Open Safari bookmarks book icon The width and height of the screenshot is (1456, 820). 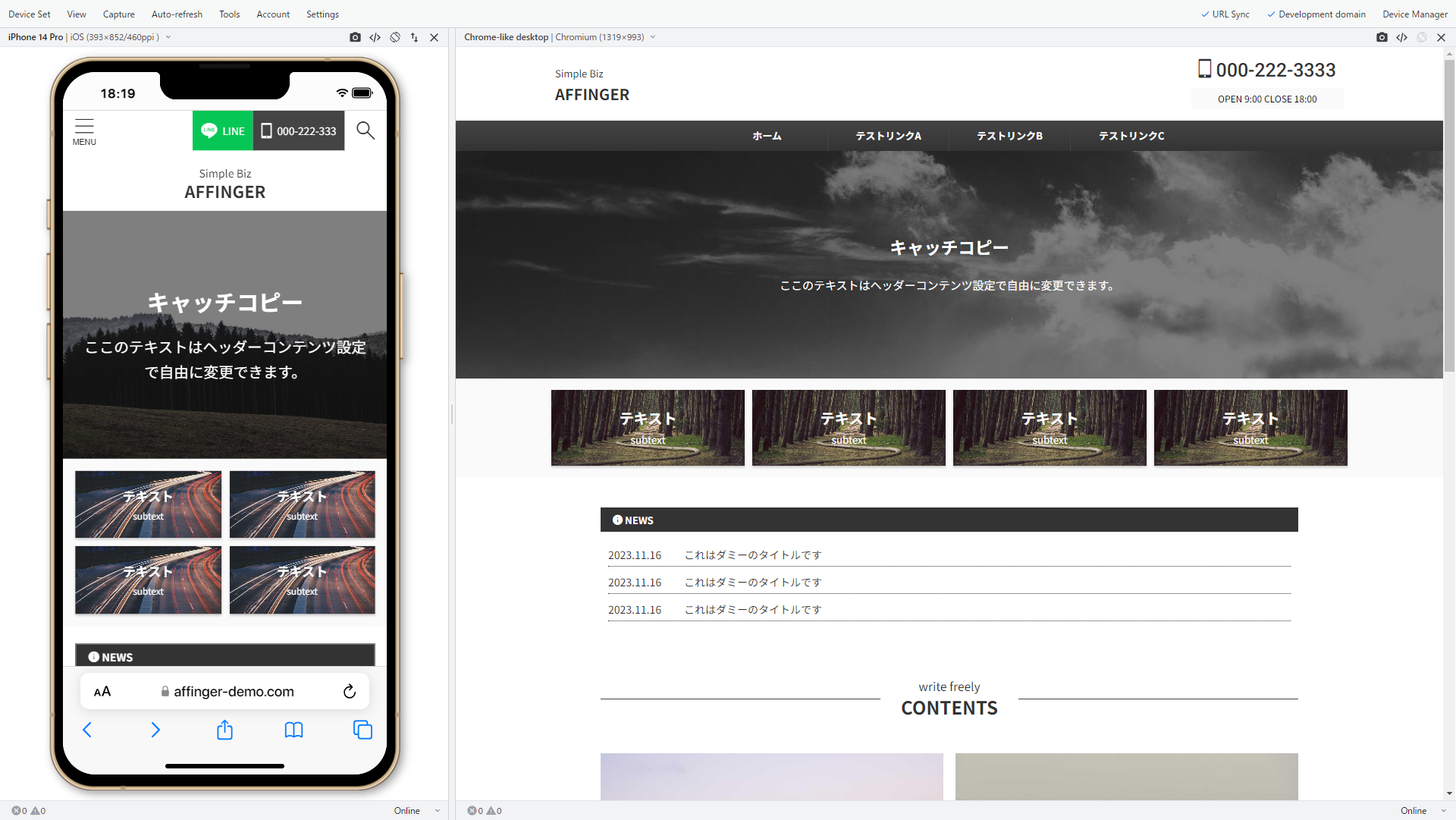(293, 730)
